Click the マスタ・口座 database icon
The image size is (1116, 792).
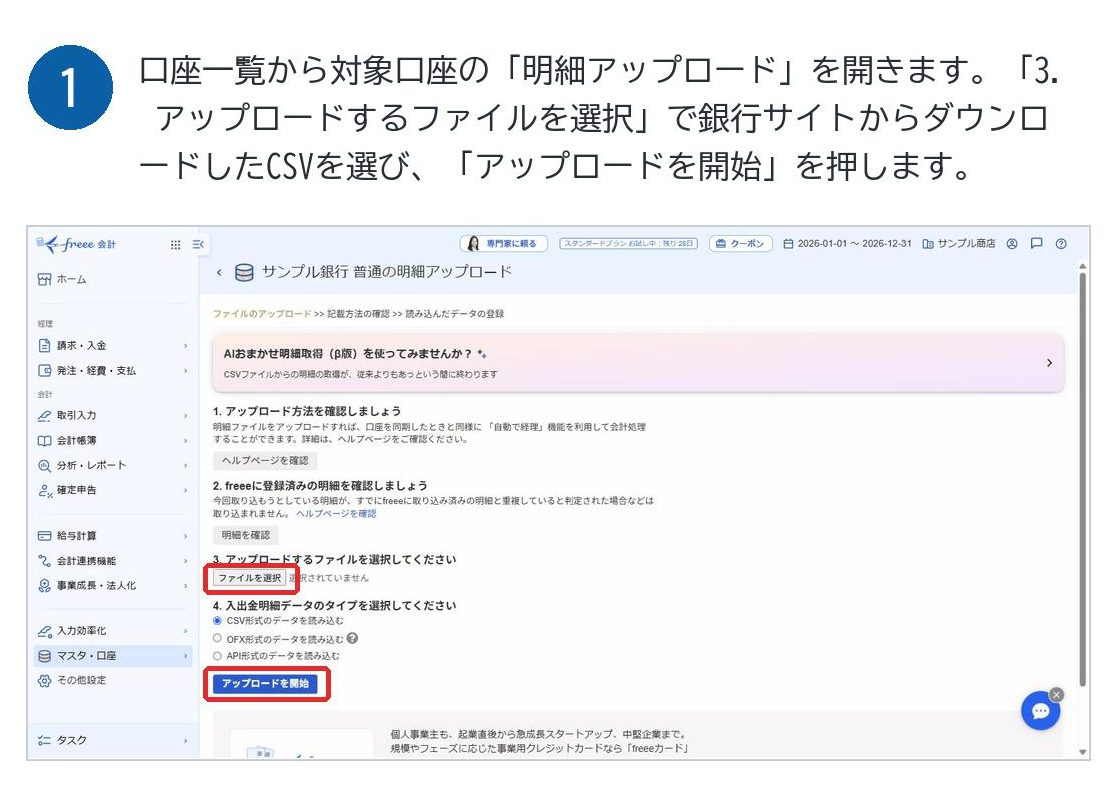click(44, 656)
